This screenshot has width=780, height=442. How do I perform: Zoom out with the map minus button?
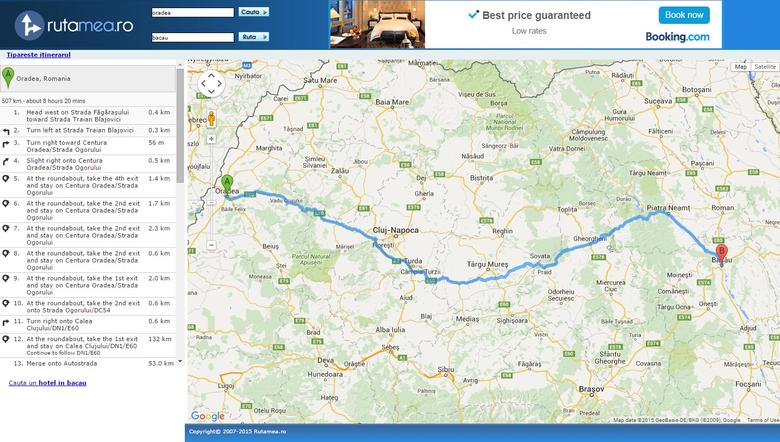tap(211, 245)
